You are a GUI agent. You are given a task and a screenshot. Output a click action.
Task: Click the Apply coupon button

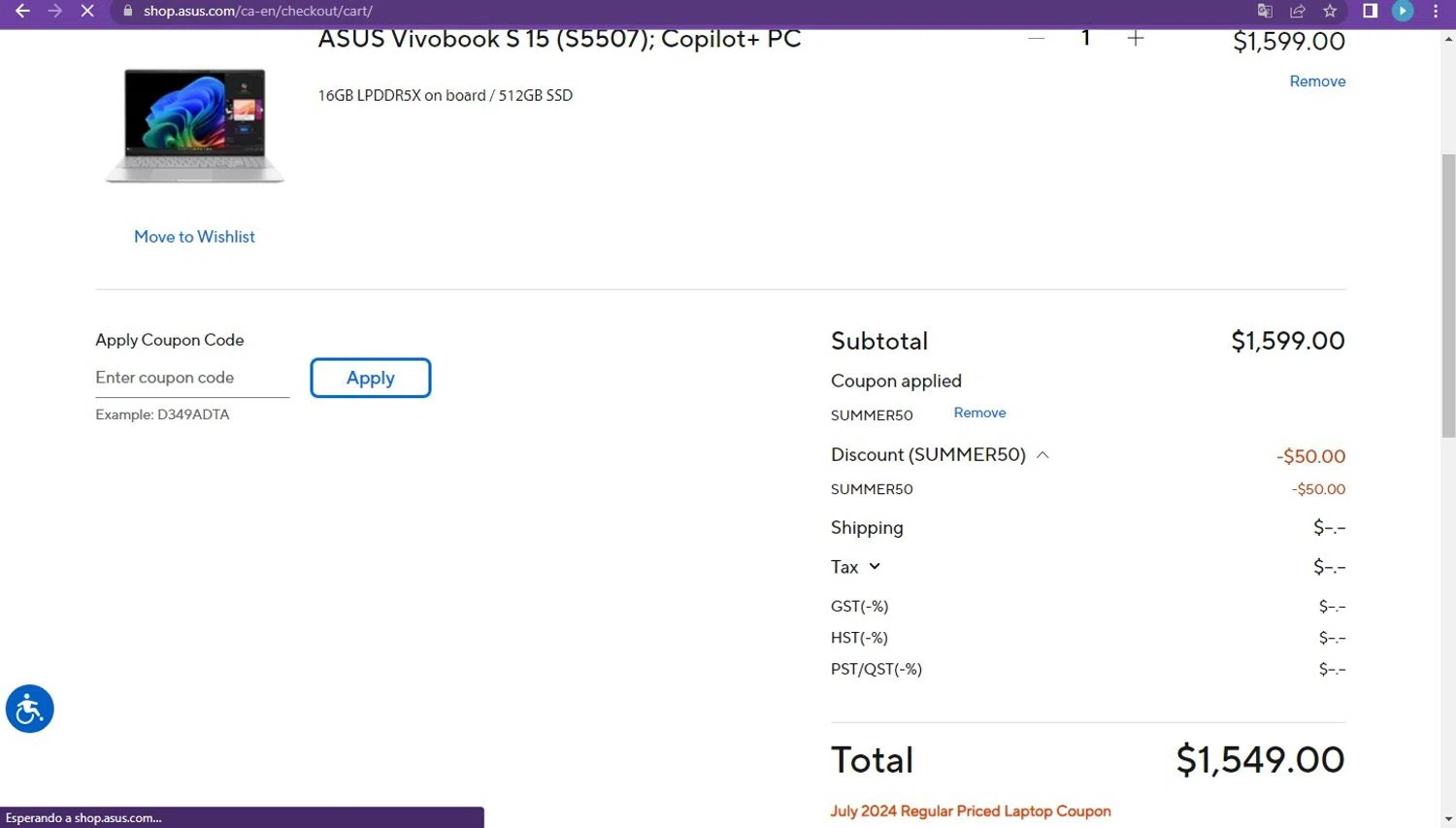click(x=371, y=378)
